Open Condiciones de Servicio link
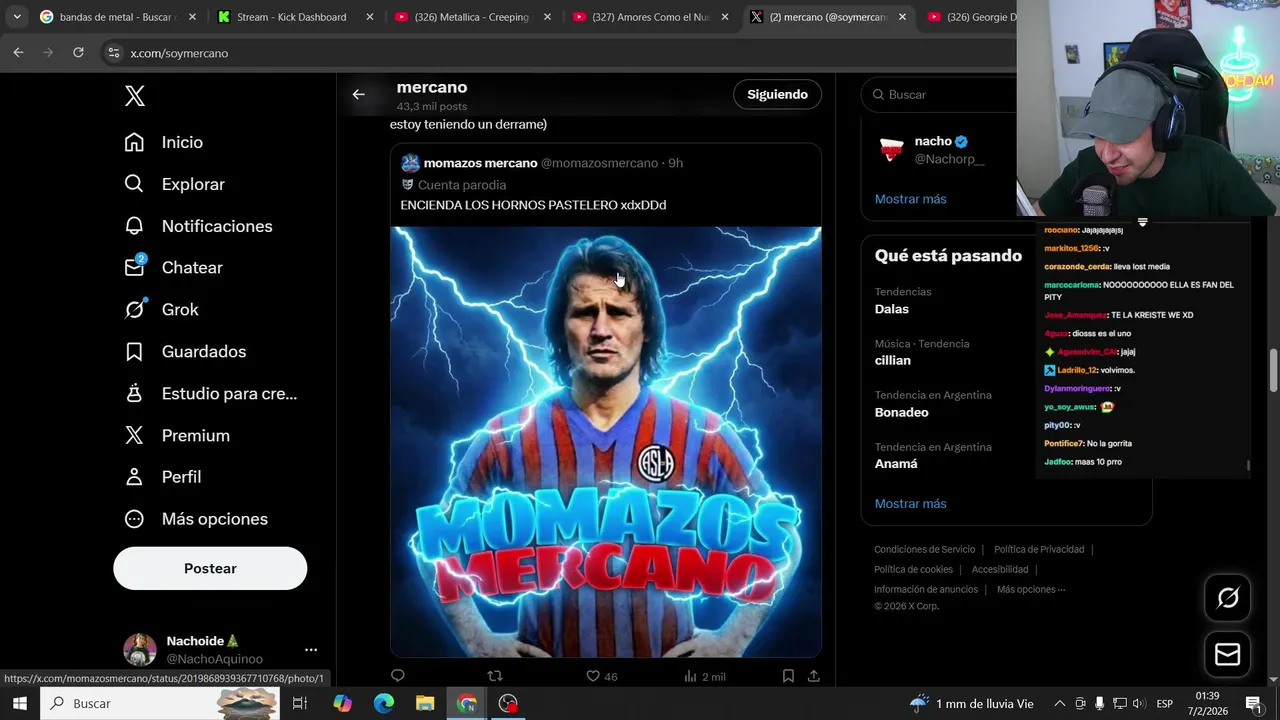Image resolution: width=1280 pixels, height=720 pixels. click(924, 549)
